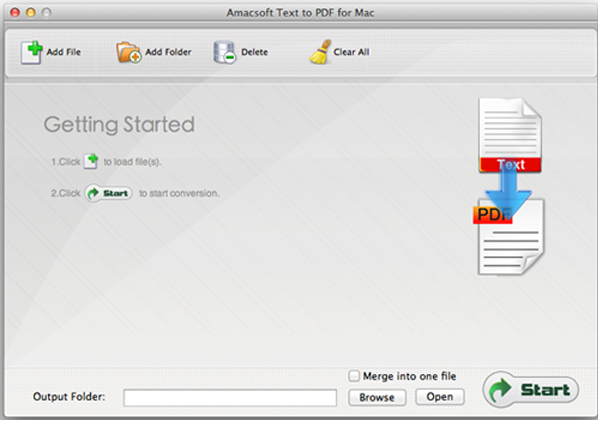Open the output folder with Open button
The height and width of the screenshot is (424, 600).
pyautogui.click(x=440, y=397)
